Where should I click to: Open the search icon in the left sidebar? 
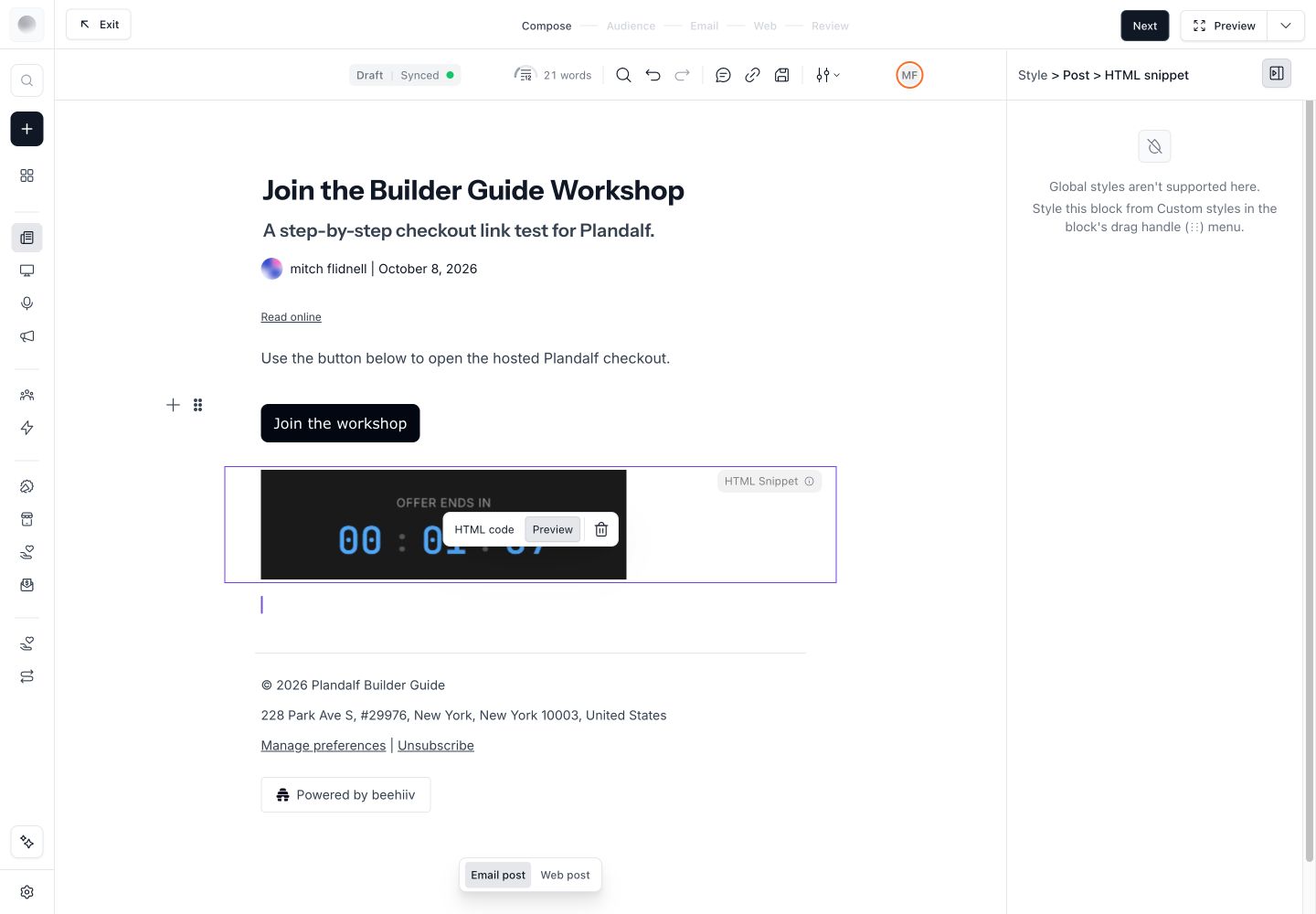[27, 80]
